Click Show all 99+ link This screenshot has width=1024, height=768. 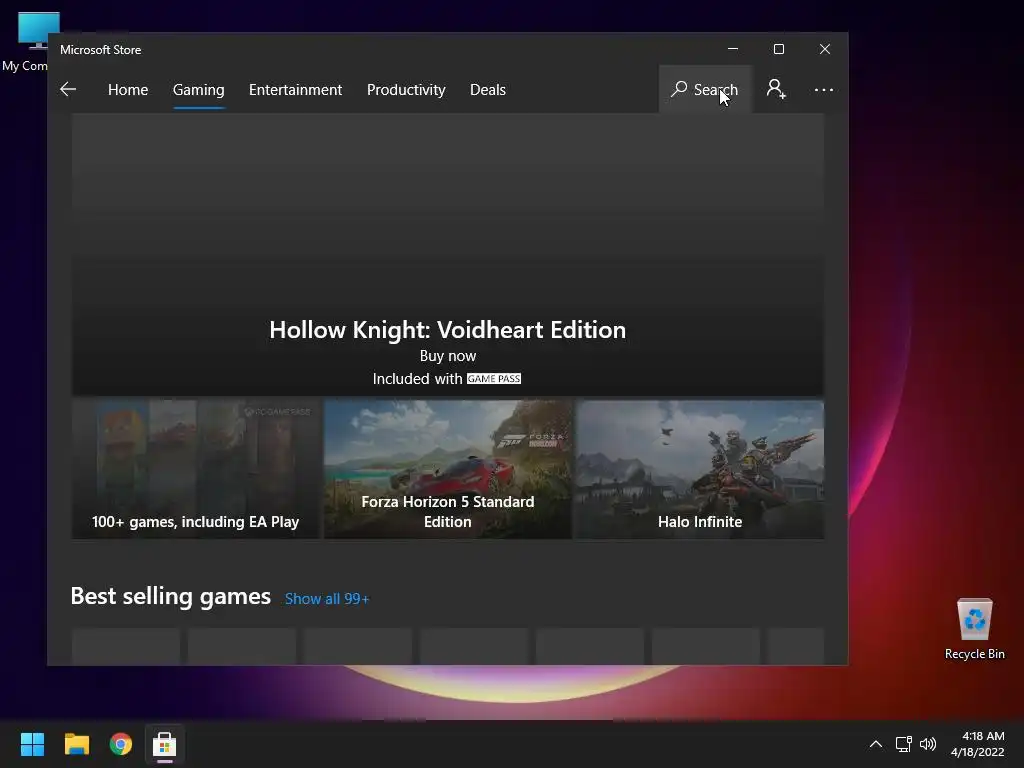pyautogui.click(x=327, y=599)
